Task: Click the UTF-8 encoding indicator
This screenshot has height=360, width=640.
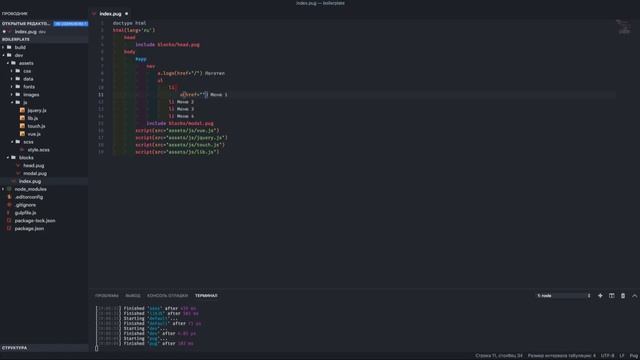Action: pyautogui.click(x=607, y=356)
